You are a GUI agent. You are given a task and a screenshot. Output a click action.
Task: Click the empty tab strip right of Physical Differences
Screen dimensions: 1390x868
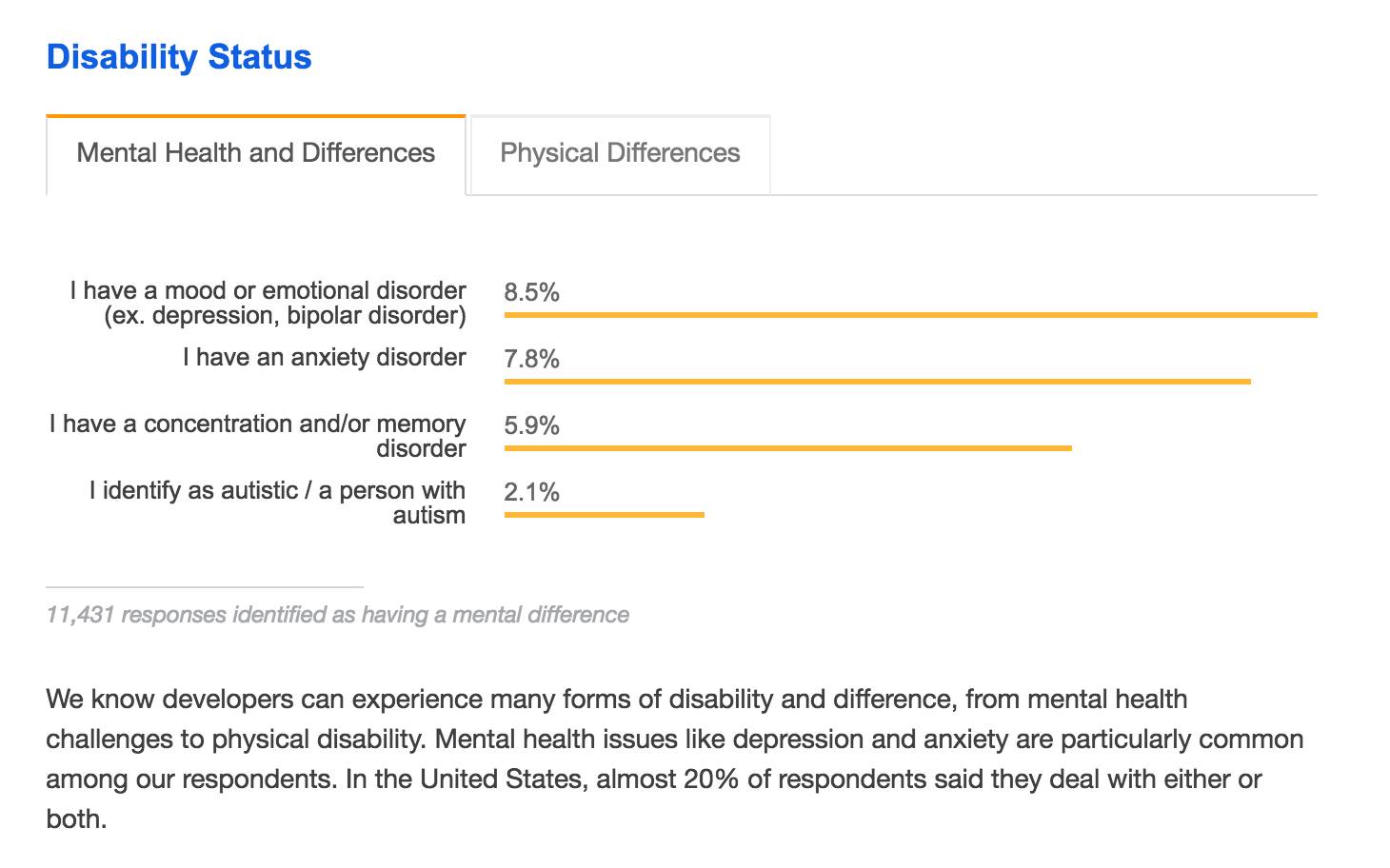tap(1042, 155)
